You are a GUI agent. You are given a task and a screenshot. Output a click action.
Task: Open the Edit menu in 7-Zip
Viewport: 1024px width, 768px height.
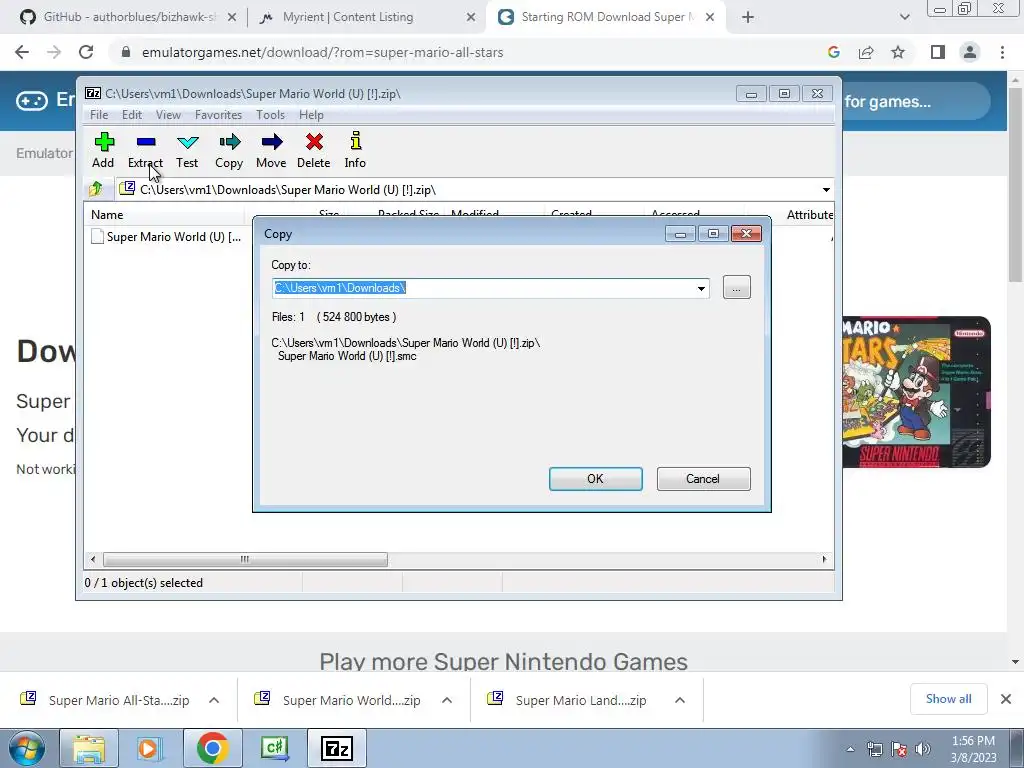click(132, 115)
